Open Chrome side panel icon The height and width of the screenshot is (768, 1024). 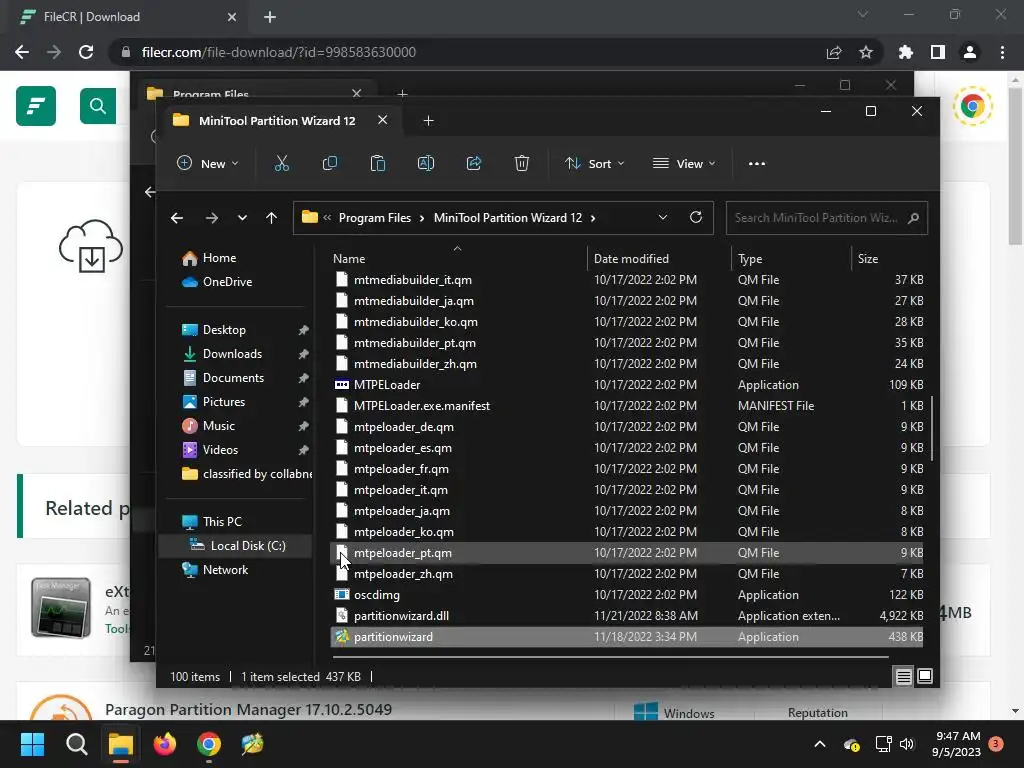[938, 52]
